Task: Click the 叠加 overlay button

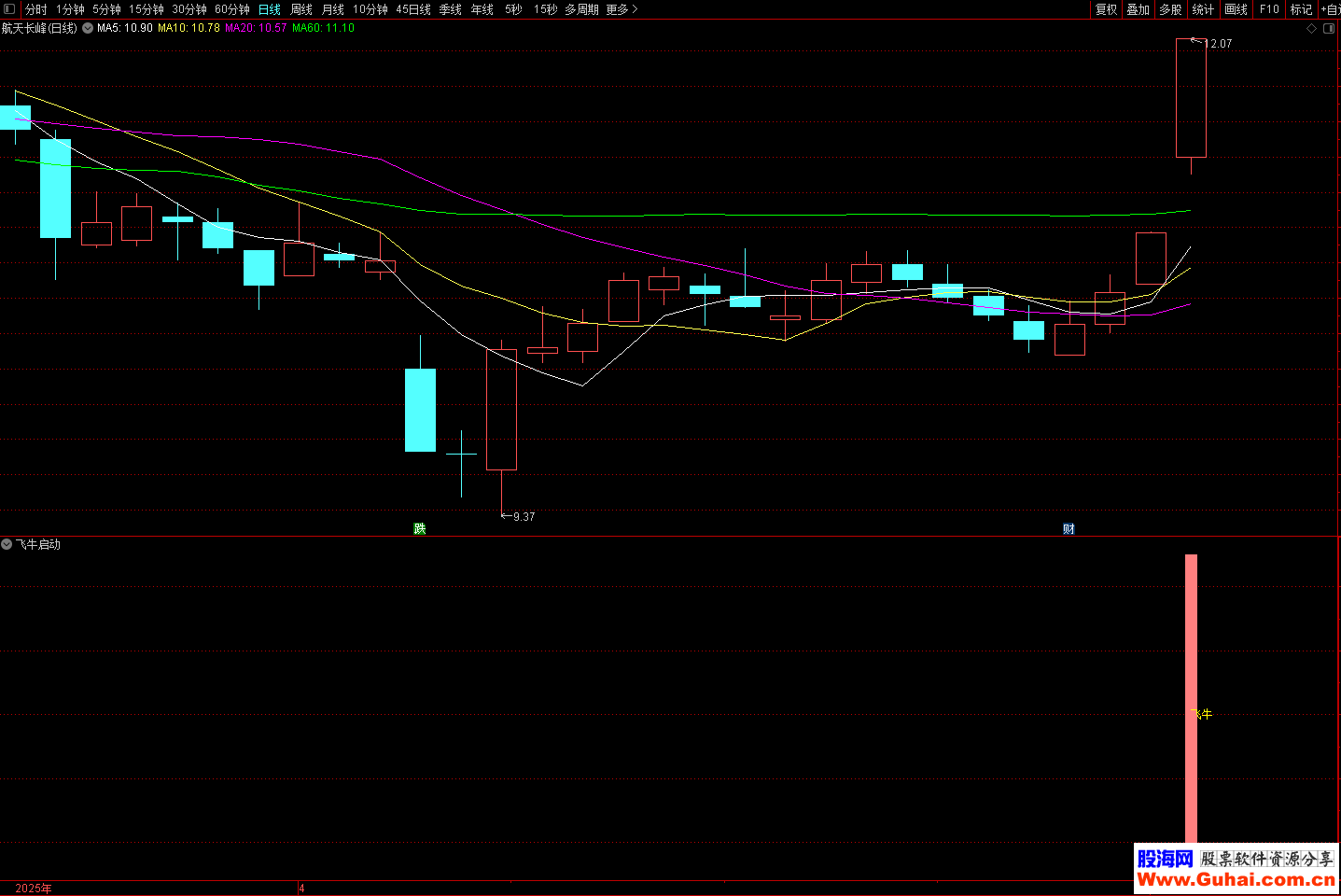Action: pyautogui.click(x=1138, y=9)
